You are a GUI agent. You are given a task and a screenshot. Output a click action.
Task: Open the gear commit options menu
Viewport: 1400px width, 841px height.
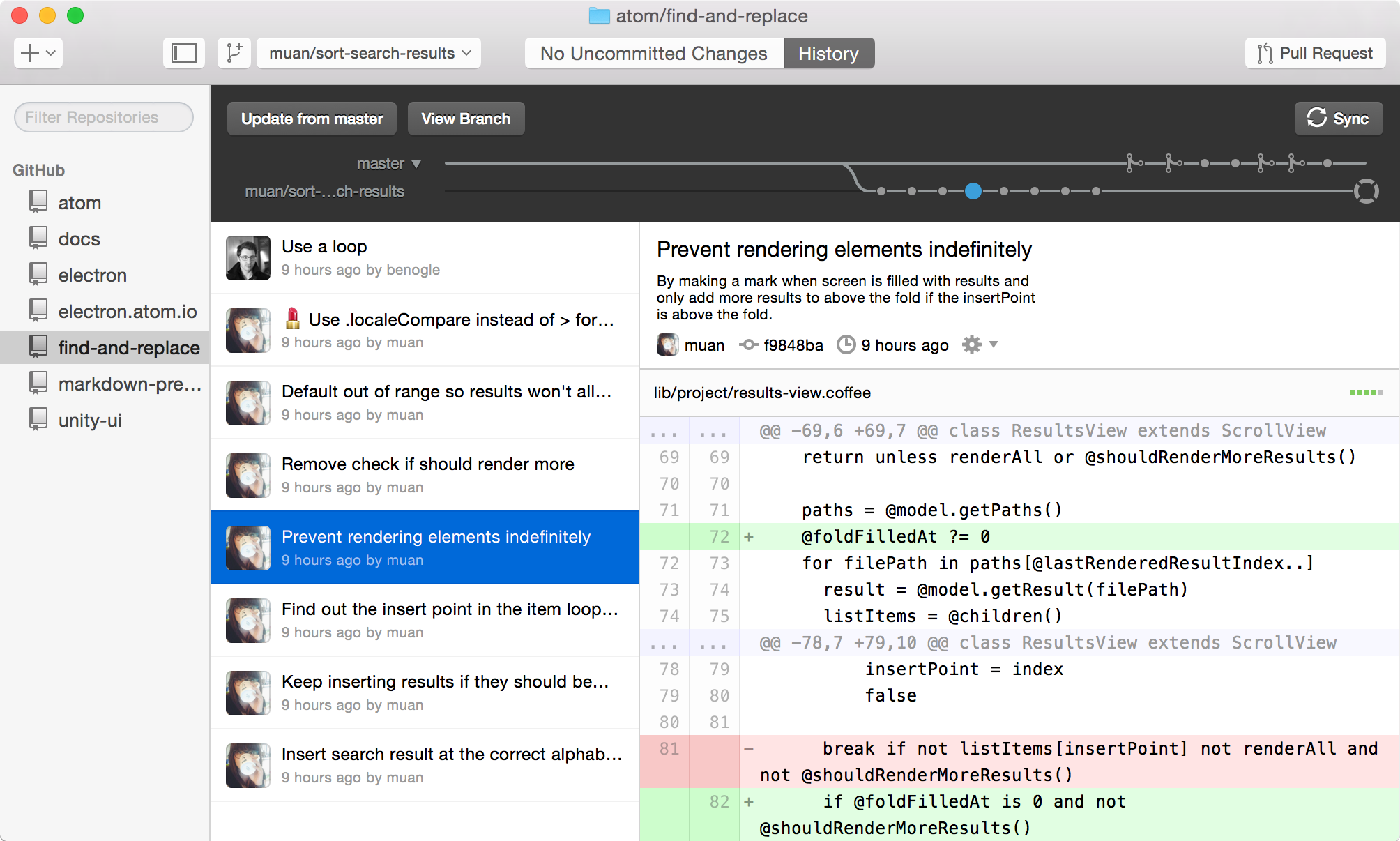[980, 344]
